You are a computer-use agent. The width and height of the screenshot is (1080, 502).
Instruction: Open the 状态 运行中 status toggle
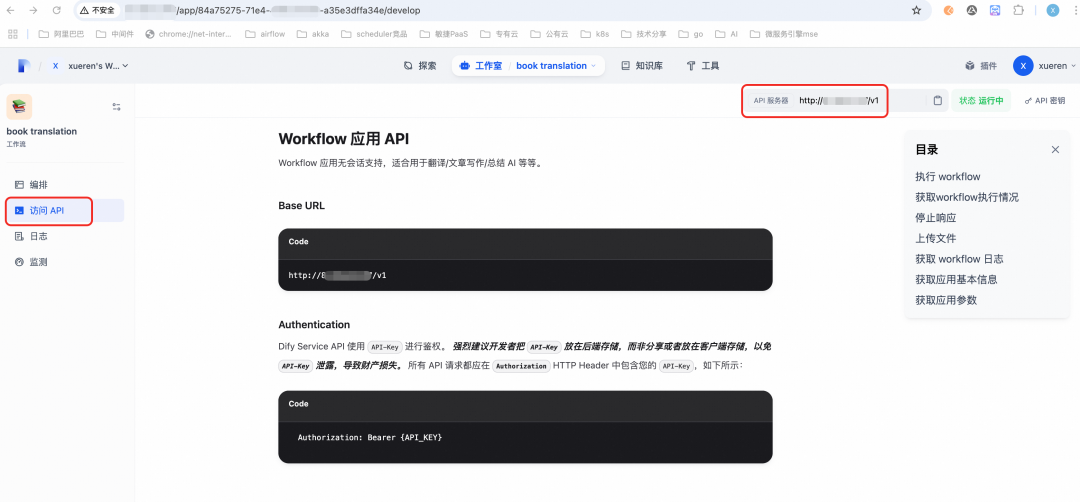pyautogui.click(x=980, y=101)
